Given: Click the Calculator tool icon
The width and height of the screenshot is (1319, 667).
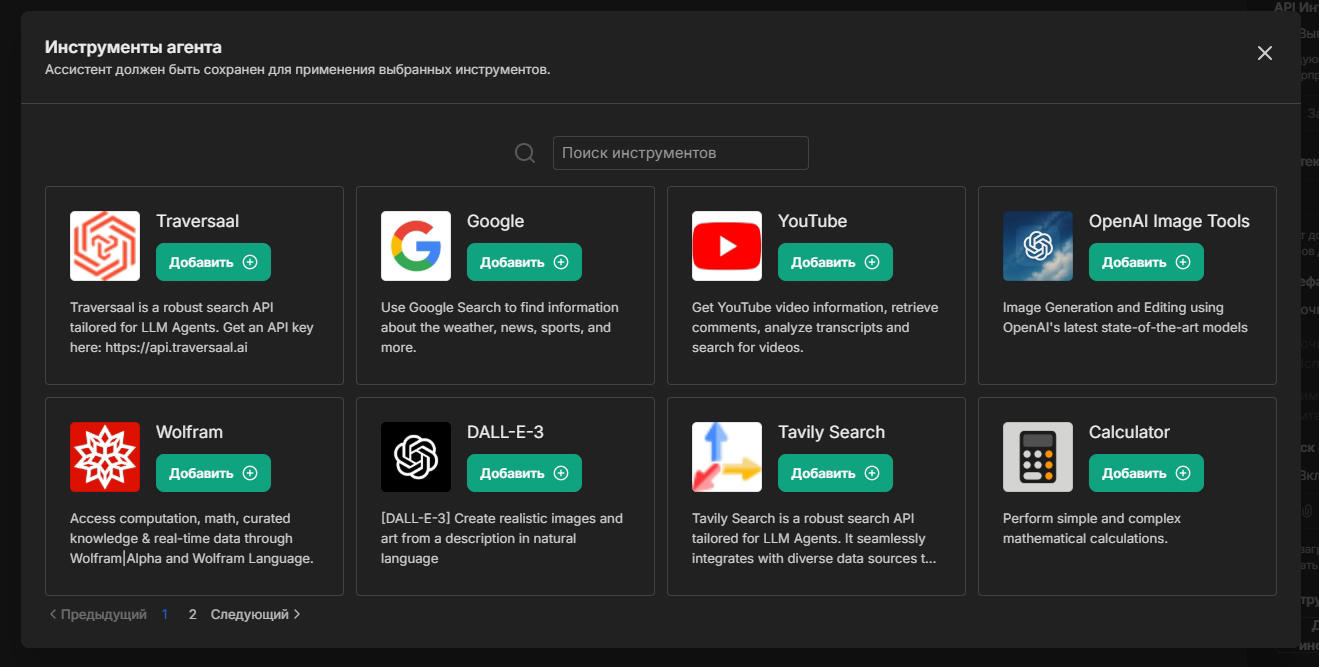Looking at the screenshot, I should [1038, 457].
